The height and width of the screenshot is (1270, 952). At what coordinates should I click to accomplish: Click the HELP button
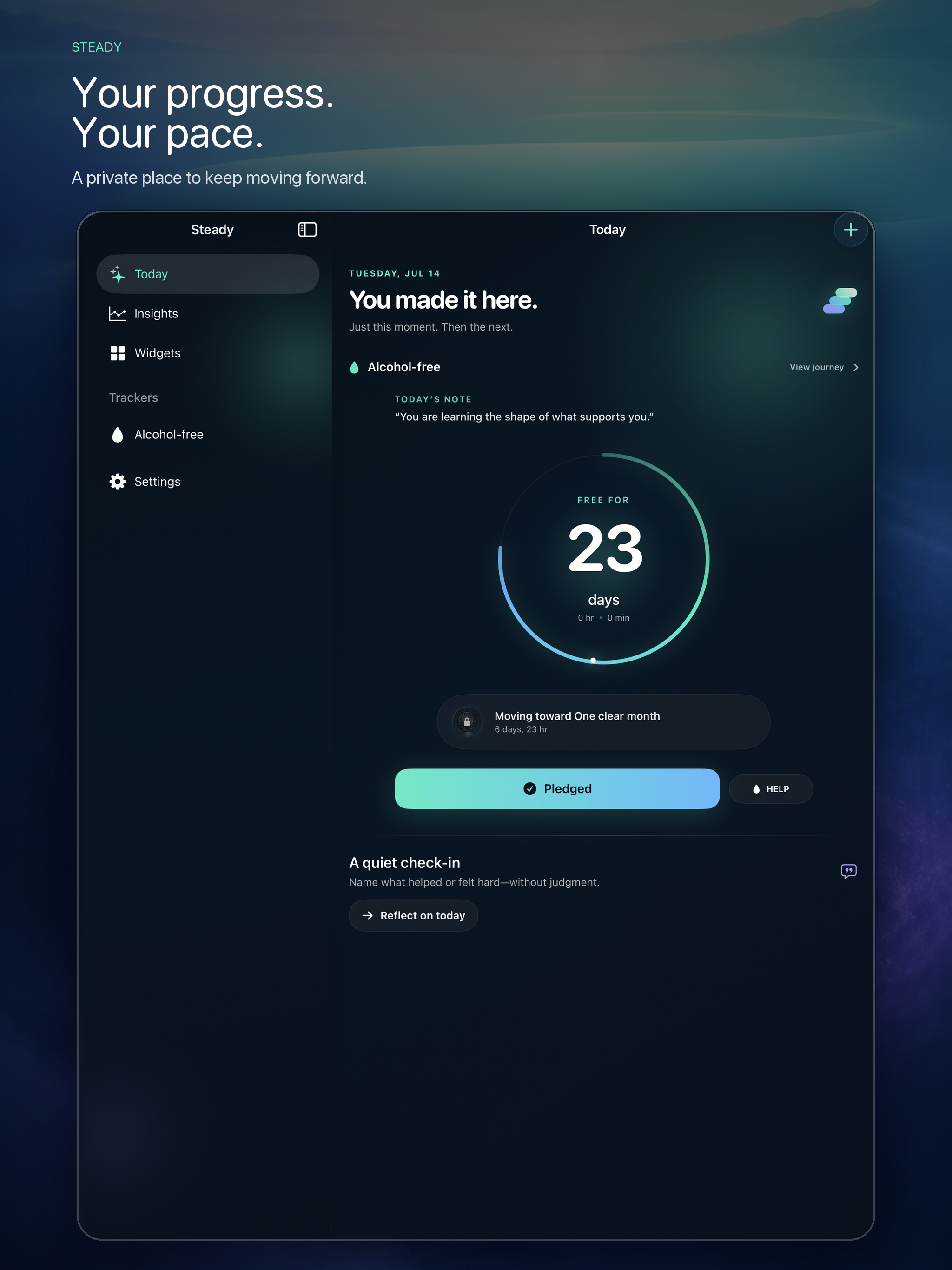pos(771,789)
